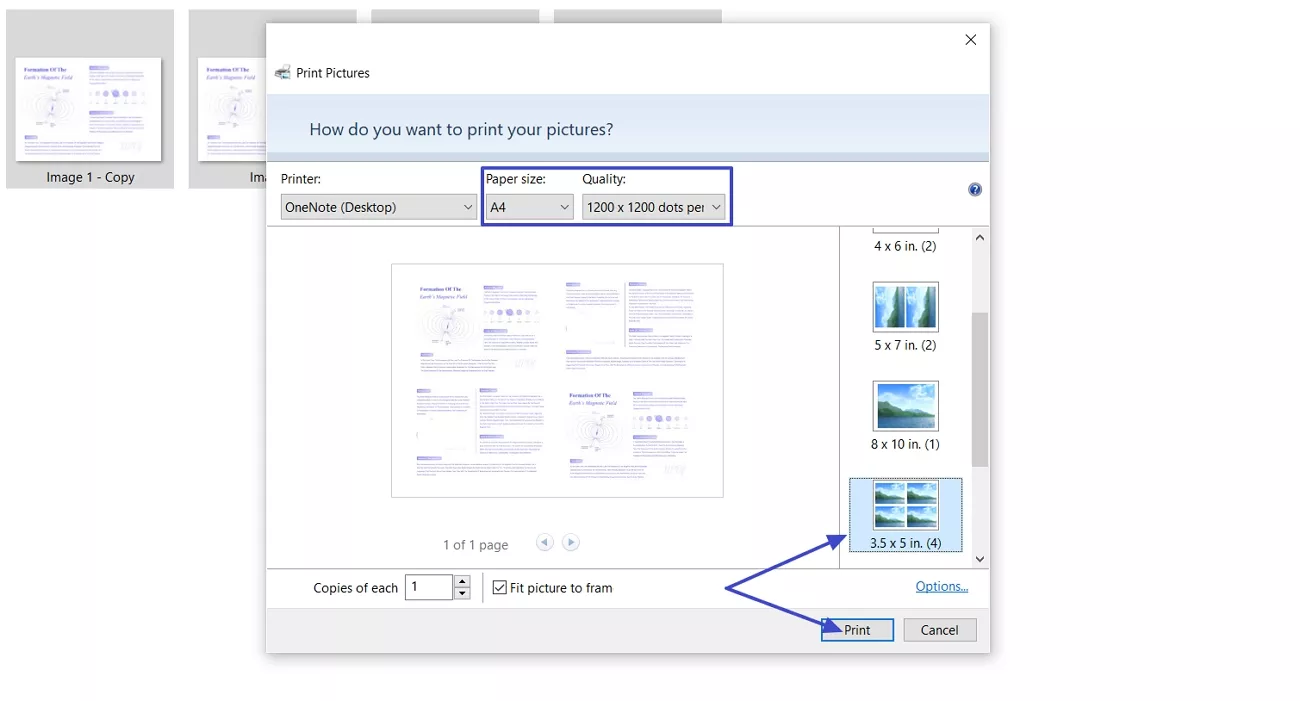The height and width of the screenshot is (701, 1300).
Task: Open the Quality dropdown
Action: [654, 206]
